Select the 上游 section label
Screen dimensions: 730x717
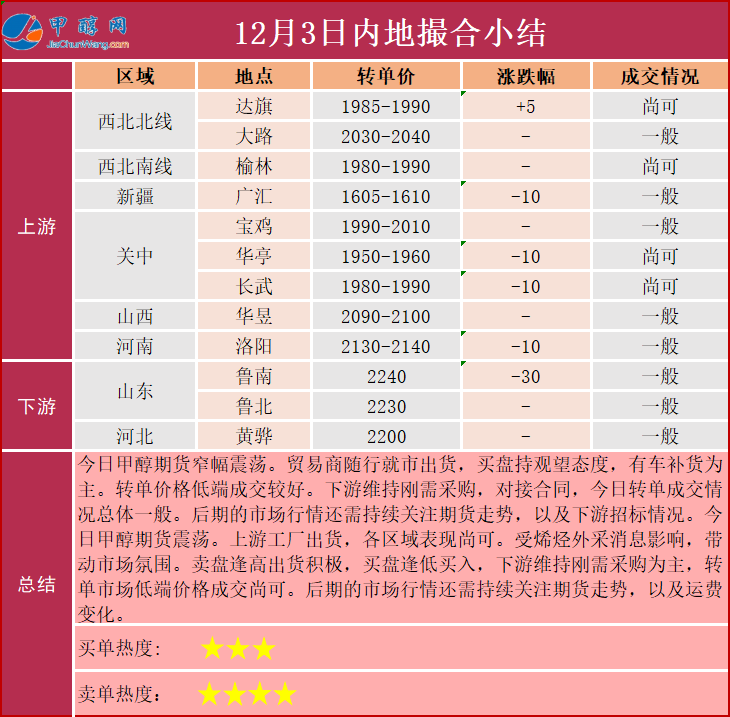coord(37,226)
